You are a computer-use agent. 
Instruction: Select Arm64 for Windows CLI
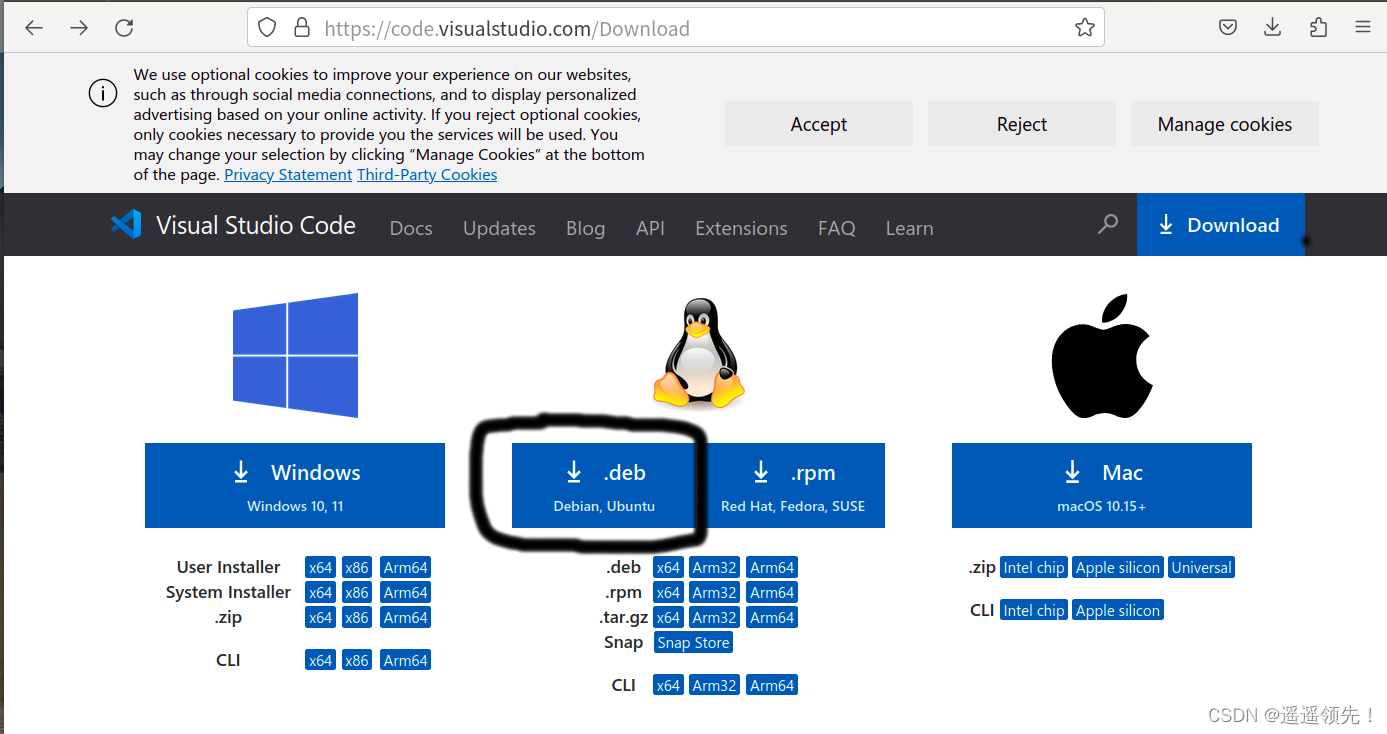[405, 660]
